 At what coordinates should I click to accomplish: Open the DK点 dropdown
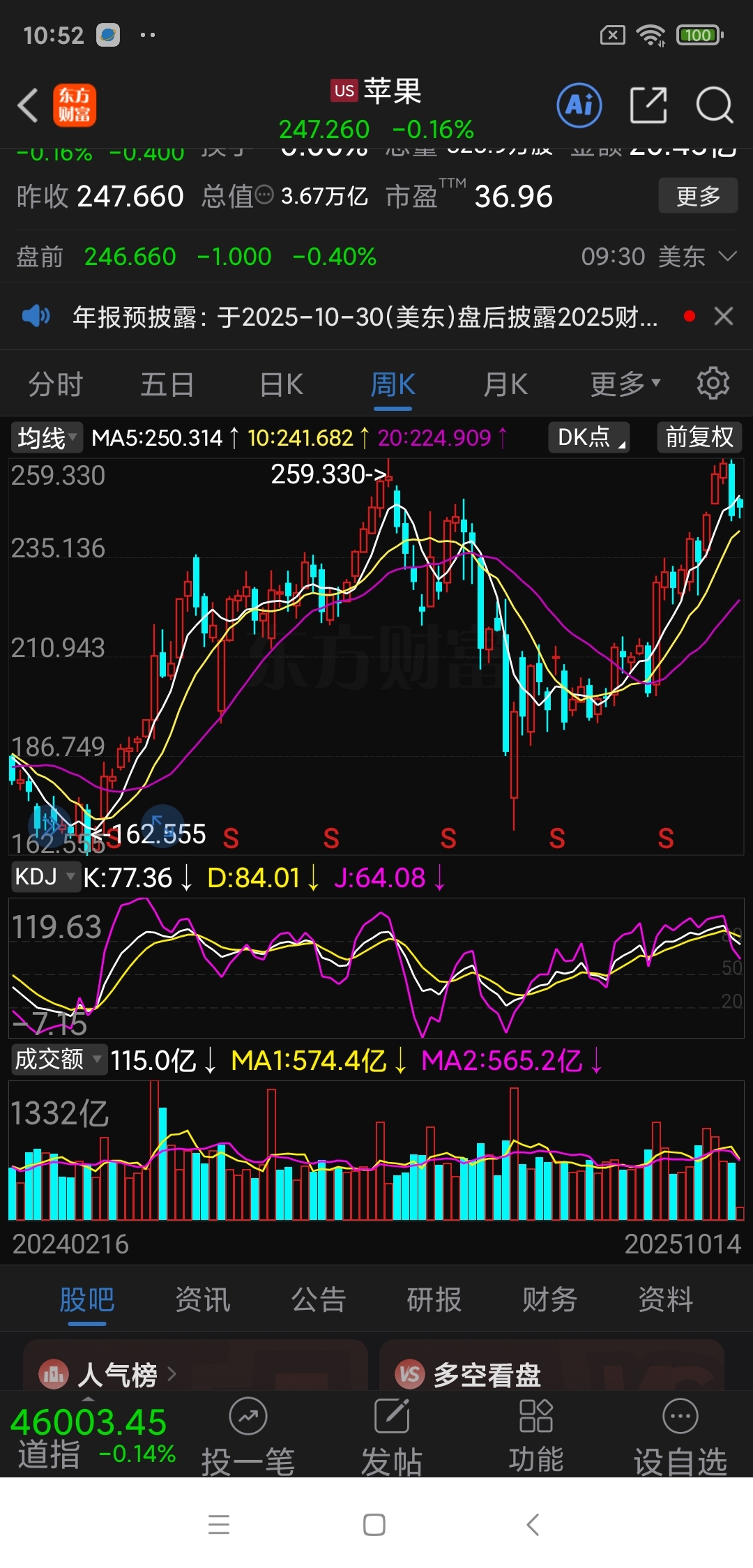point(589,437)
